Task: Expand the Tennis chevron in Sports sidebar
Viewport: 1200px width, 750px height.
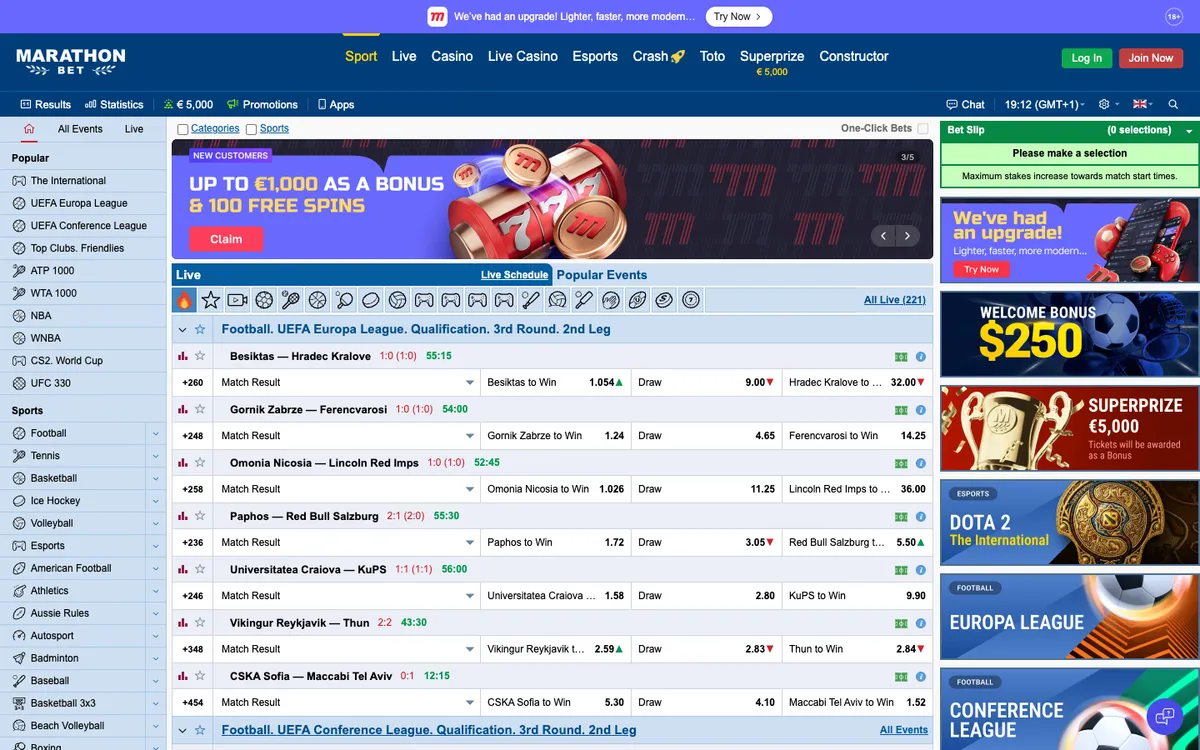Action: tap(156, 456)
